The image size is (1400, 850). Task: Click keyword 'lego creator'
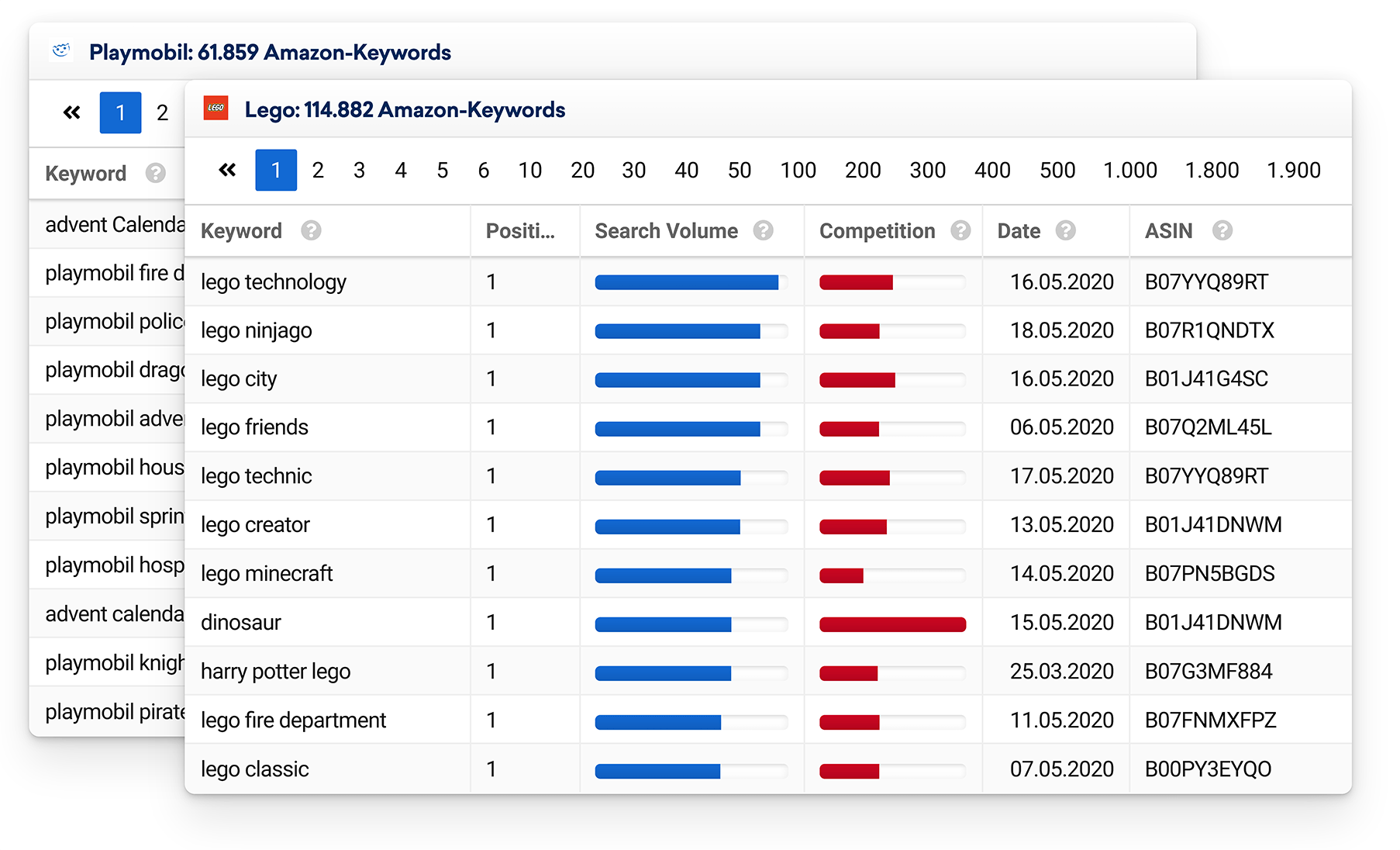pyautogui.click(x=255, y=525)
